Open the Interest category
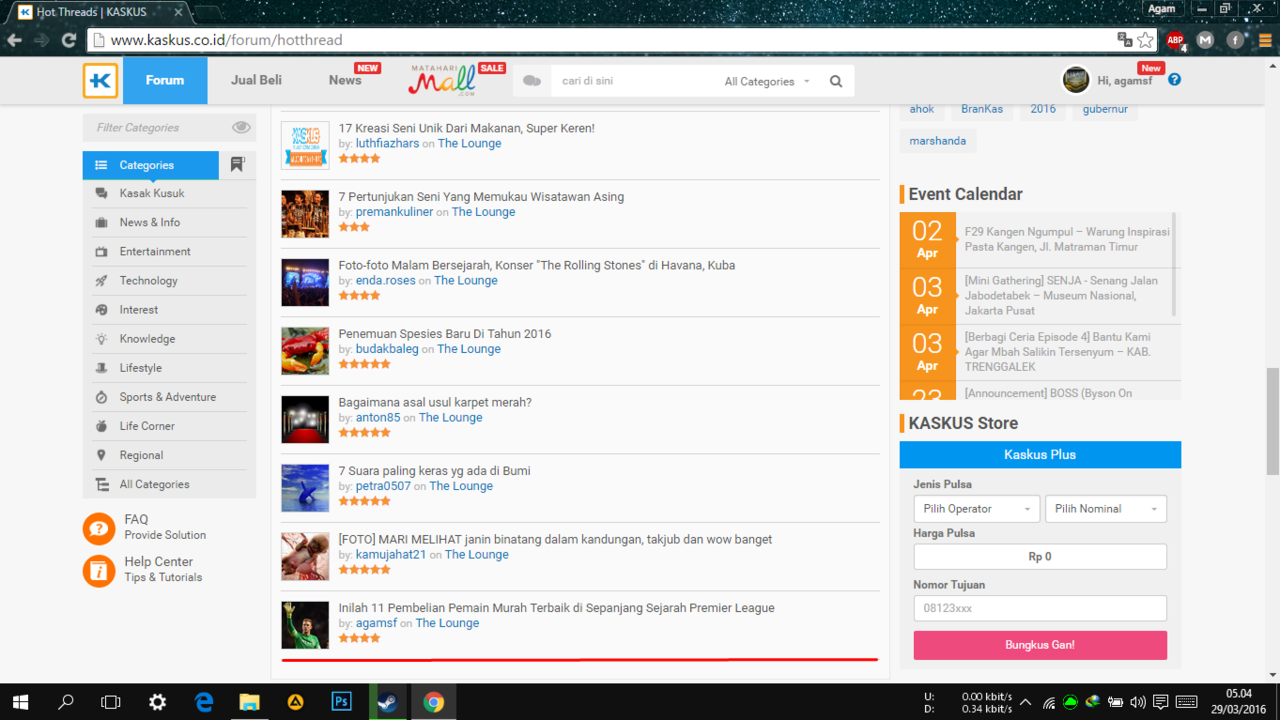Screen dimensions: 1280x720 [x=139, y=309]
